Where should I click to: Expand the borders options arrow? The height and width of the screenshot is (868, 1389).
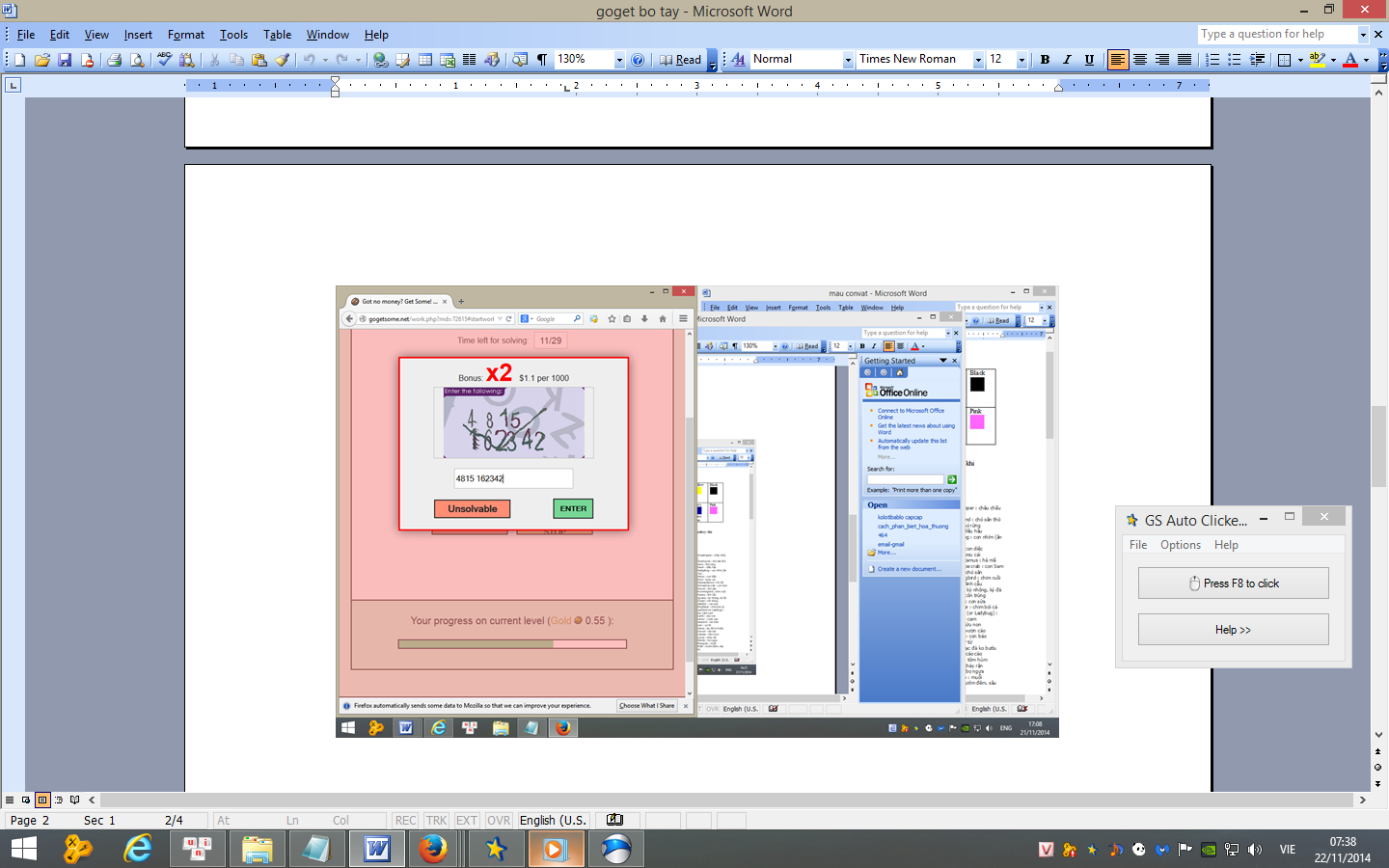click(x=1300, y=60)
